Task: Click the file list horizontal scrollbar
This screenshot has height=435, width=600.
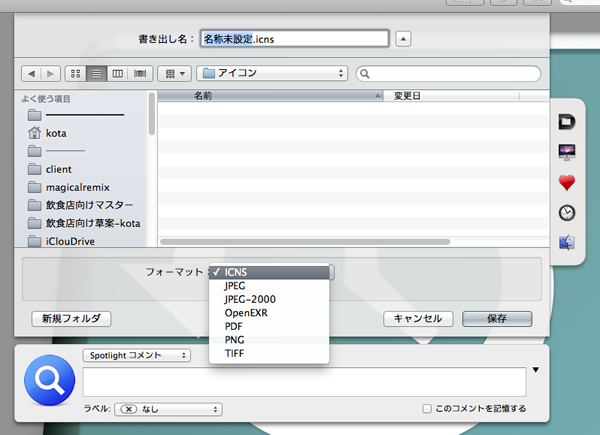Action: [305, 242]
